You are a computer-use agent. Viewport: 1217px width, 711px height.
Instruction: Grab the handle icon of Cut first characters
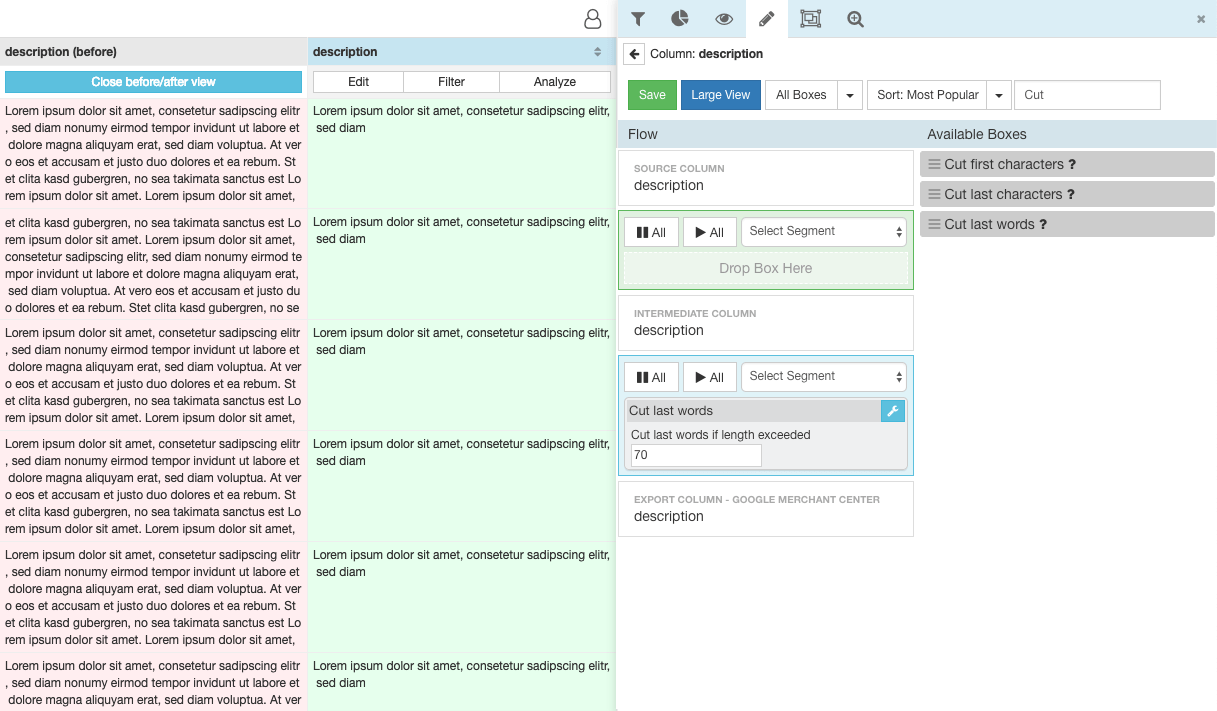pos(934,164)
